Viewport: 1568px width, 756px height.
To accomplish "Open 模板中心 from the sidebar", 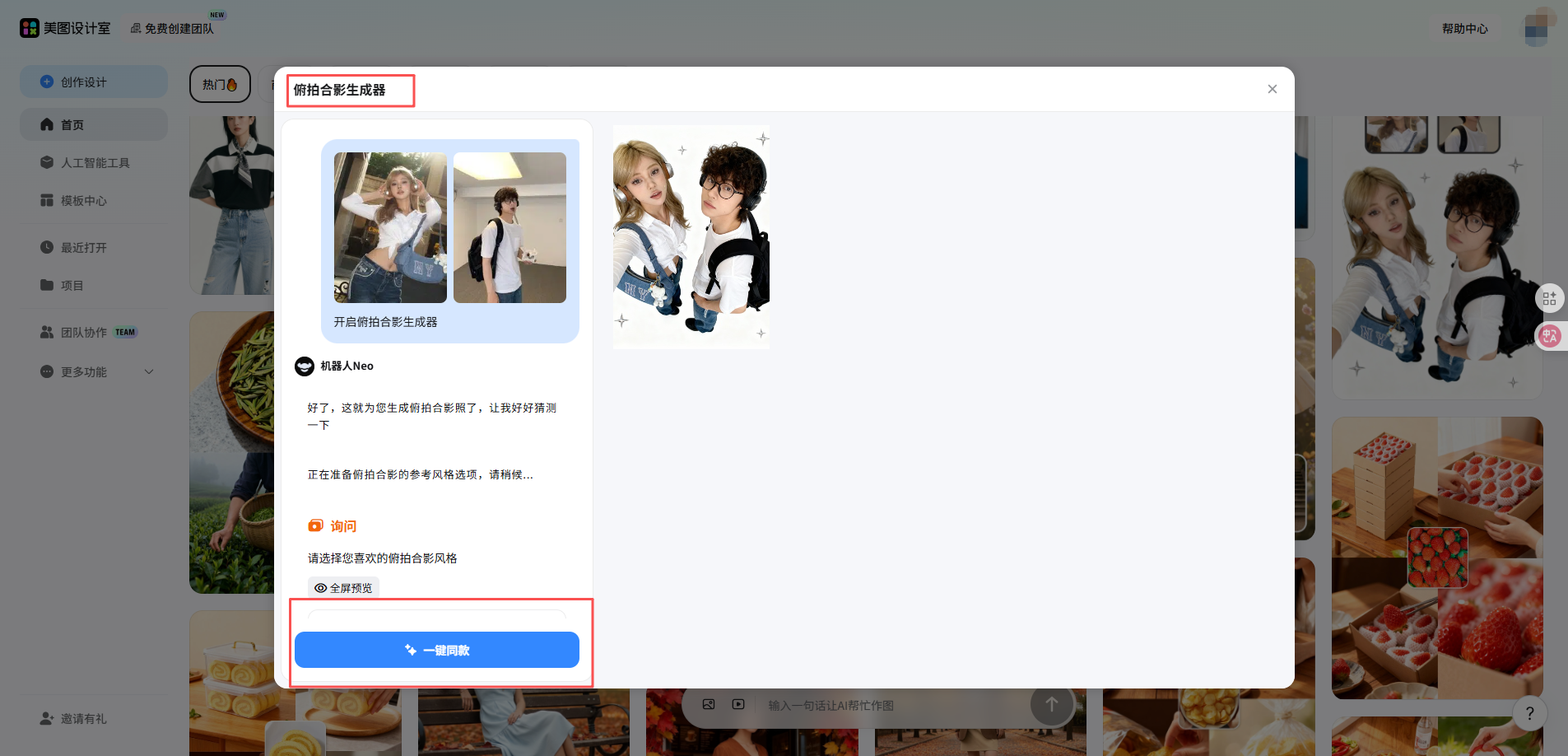I will tap(83, 201).
